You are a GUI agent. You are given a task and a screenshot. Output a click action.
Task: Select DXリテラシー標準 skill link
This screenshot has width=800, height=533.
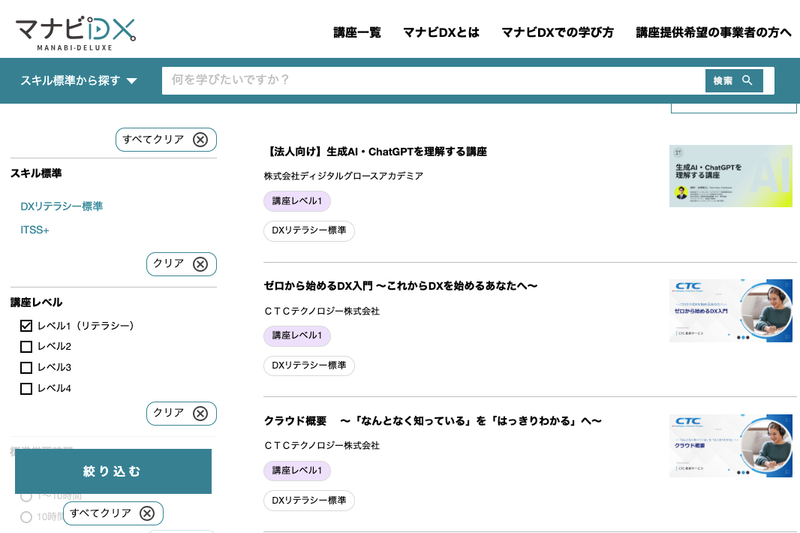[x=62, y=206]
